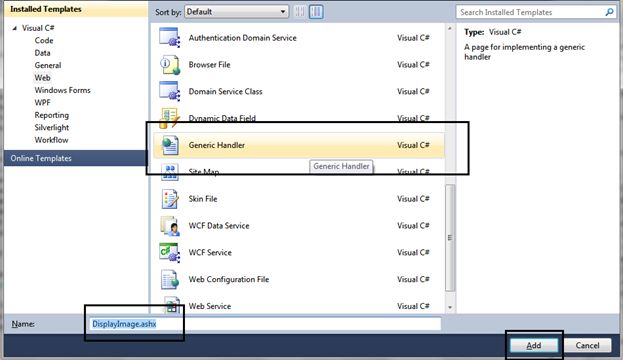Click the Domain Service Class label
623x360 pixels.
click(225, 91)
